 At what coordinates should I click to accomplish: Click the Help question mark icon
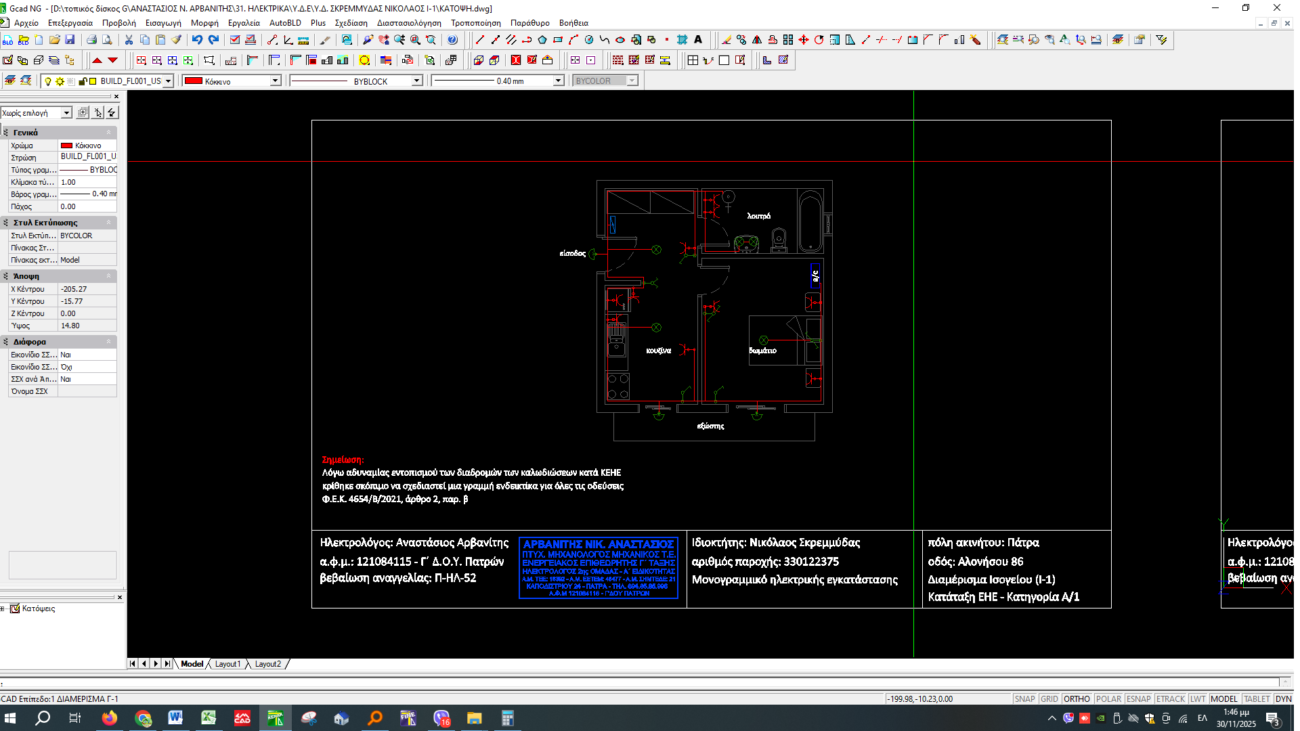pos(453,40)
